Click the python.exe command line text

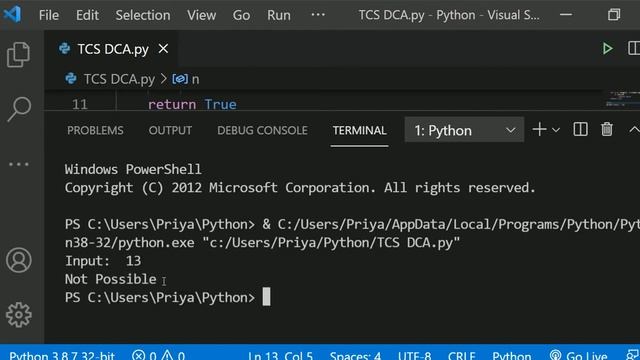point(262,242)
